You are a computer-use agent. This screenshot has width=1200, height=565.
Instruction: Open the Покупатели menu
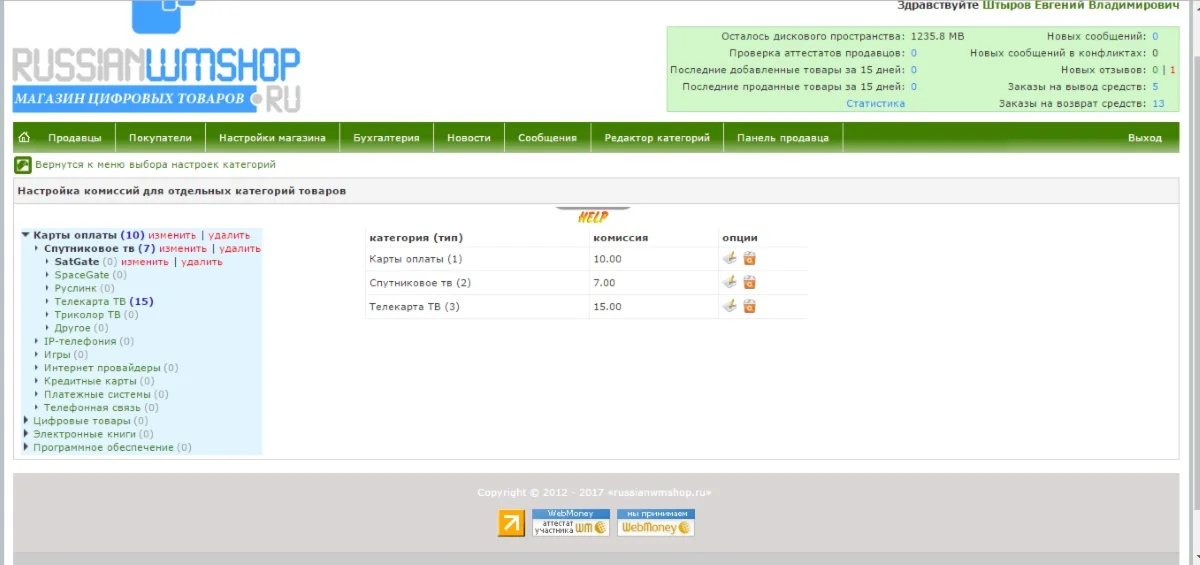click(x=160, y=138)
